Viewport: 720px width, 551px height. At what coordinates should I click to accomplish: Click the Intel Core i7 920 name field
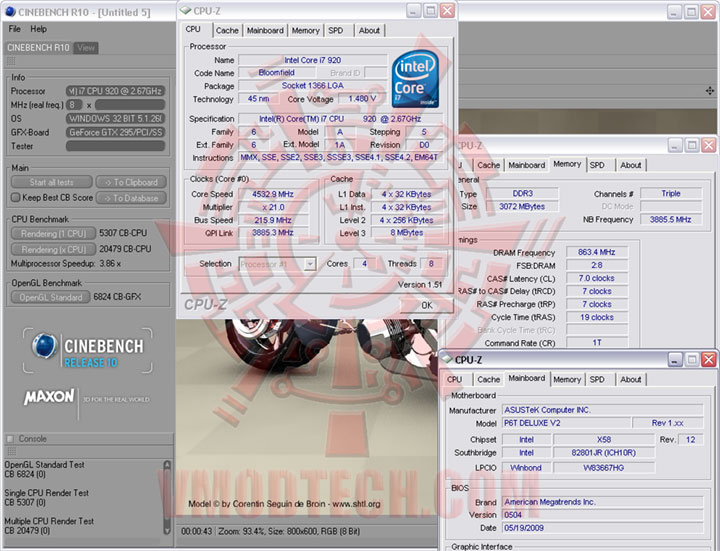point(313,60)
